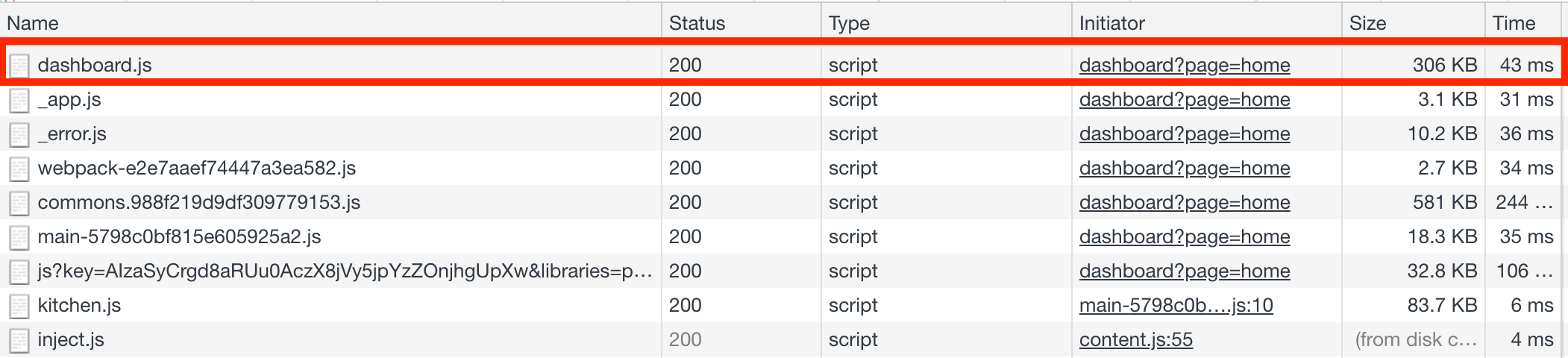The height and width of the screenshot is (358, 1568).
Task: Open initiator link for js?key=AIzaSy request
Action: (x=1185, y=271)
